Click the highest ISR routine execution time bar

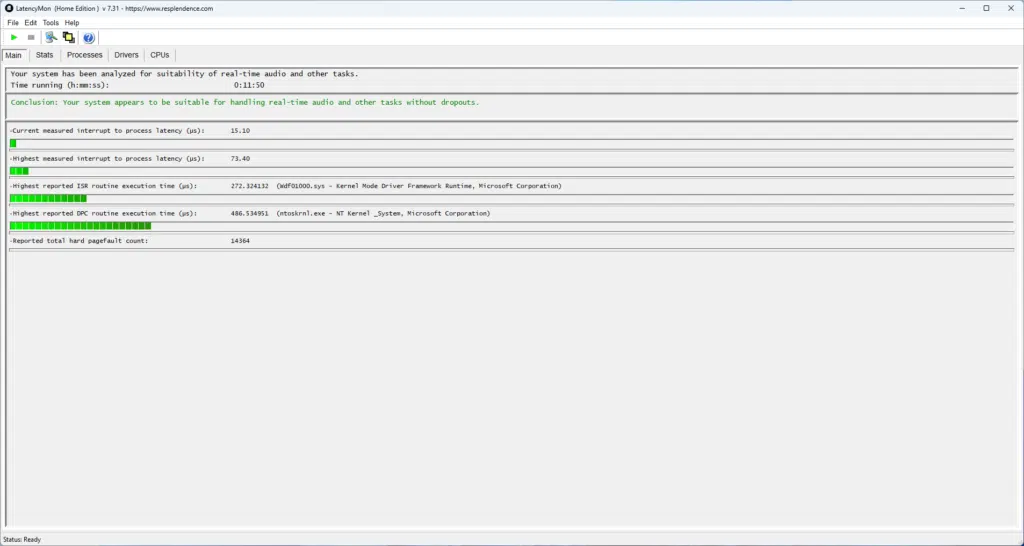pos(48,198)
